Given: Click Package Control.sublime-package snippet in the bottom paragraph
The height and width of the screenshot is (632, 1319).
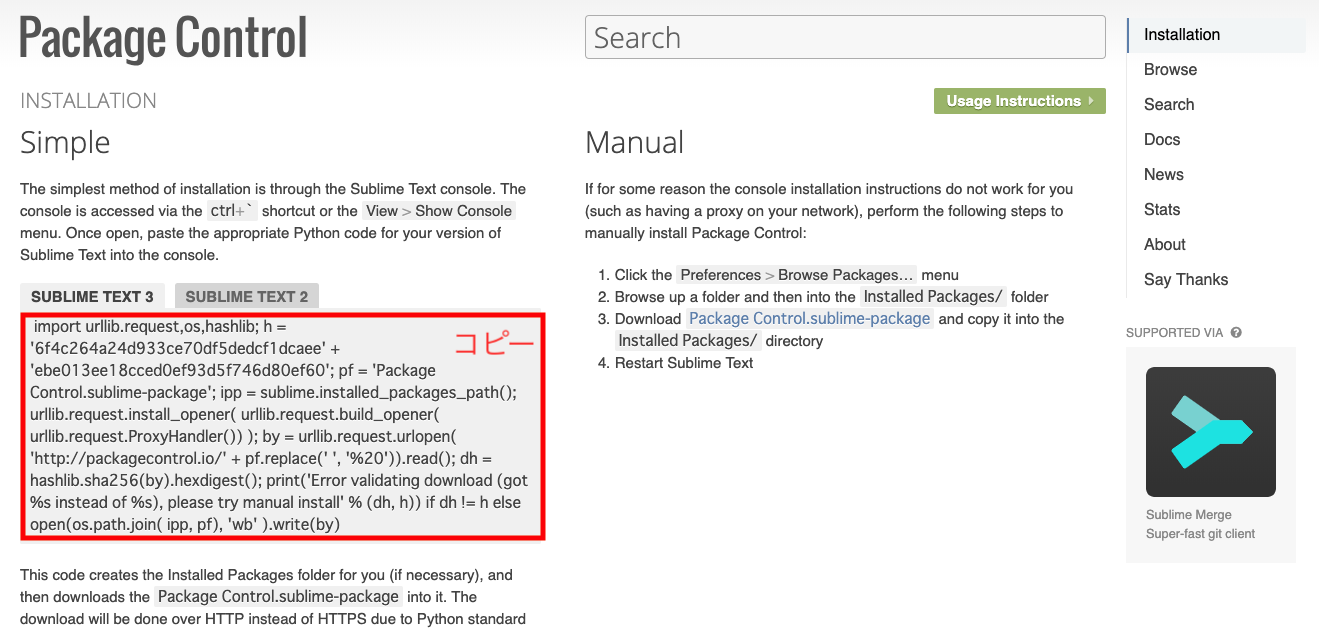Looking at the screenshot, I should [x=279, y=597].
